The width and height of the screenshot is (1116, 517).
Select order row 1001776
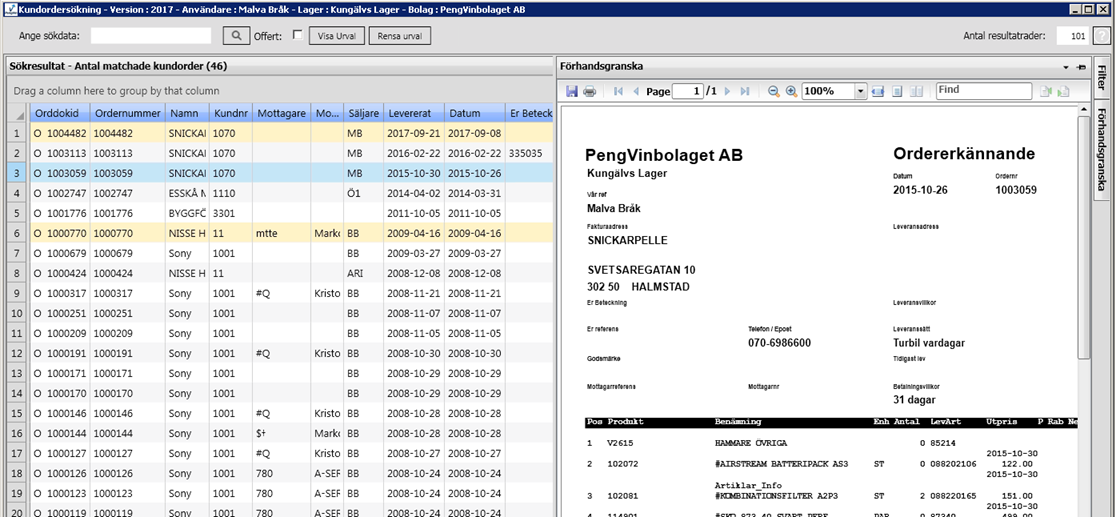[x=292, y=213]
